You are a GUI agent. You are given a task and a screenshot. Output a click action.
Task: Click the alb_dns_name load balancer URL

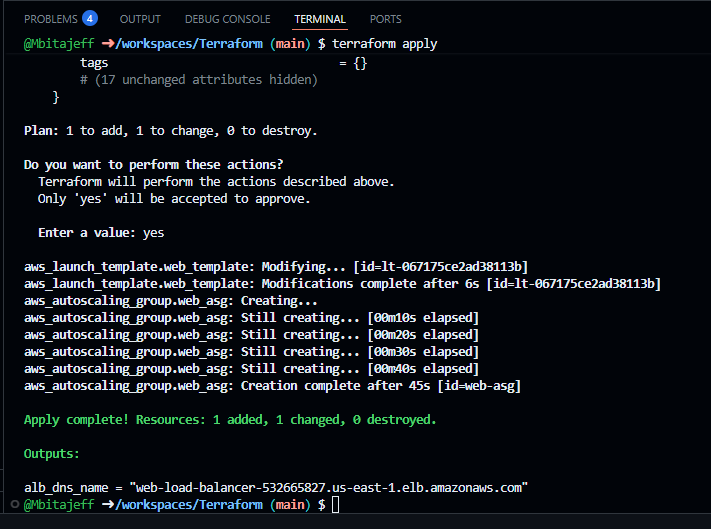[x=329, y=488]
